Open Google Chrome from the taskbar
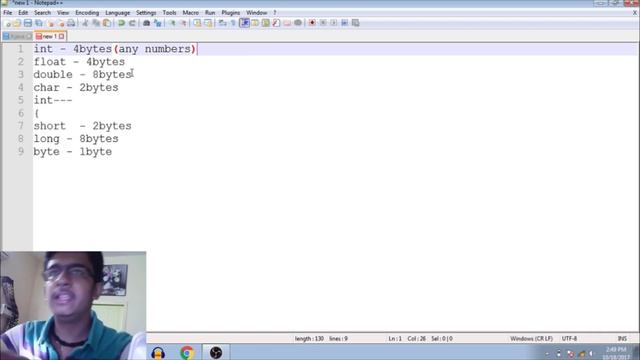Viewport: 640px width, 360px height. 187,352
